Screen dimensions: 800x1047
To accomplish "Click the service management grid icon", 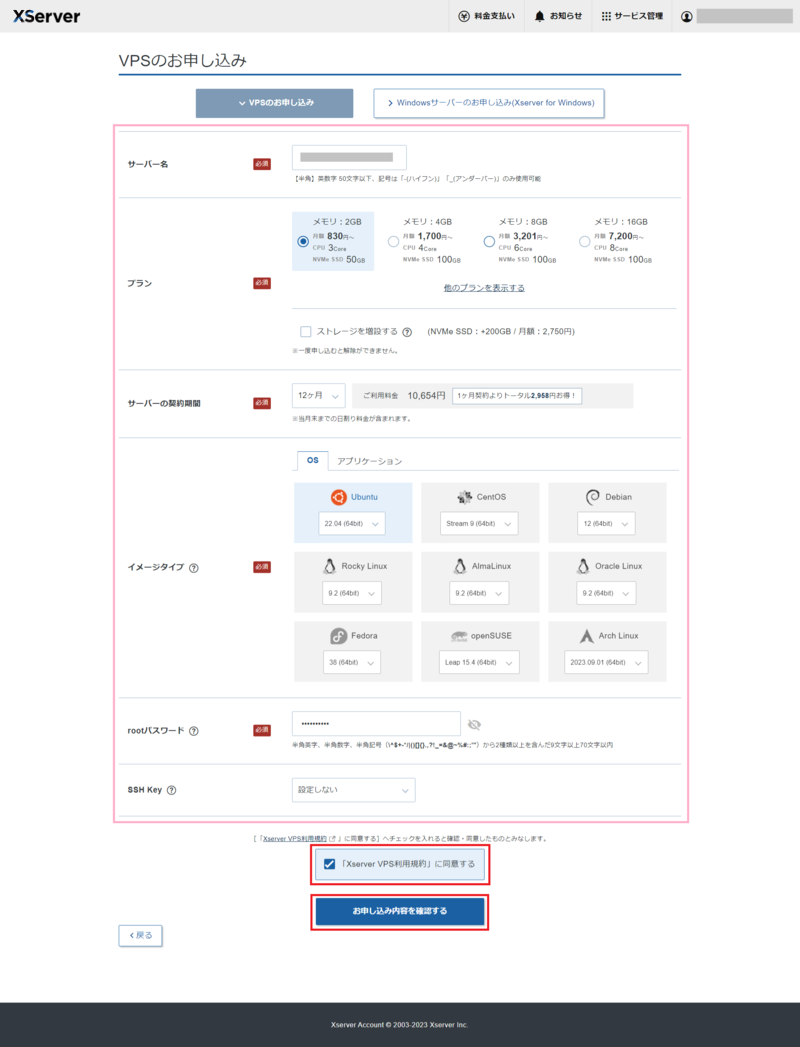I will click(x=606, y=16).
